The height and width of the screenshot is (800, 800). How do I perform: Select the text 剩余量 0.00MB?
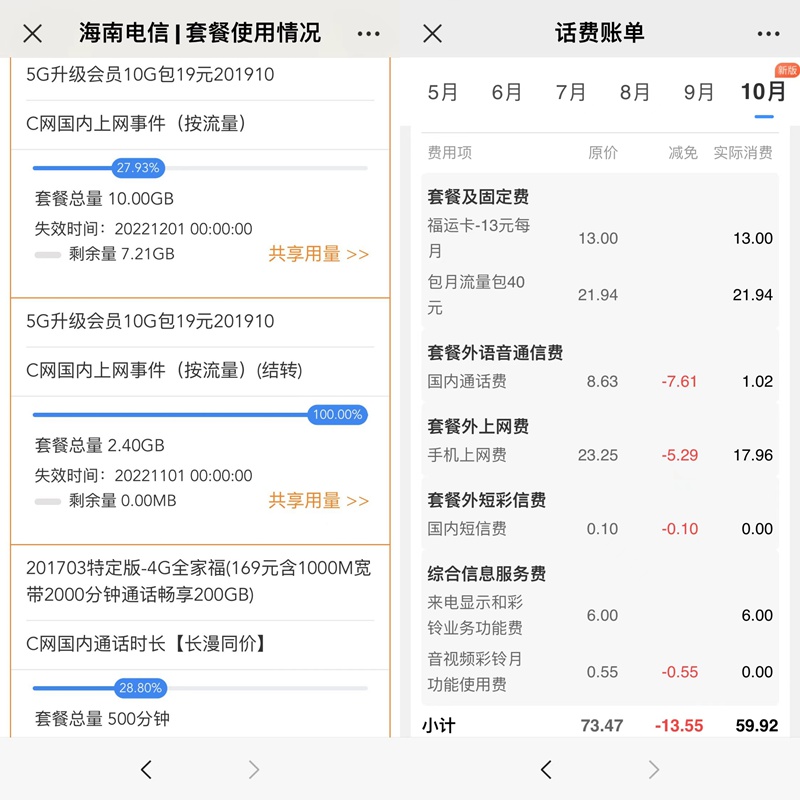(x=122, y=501)
